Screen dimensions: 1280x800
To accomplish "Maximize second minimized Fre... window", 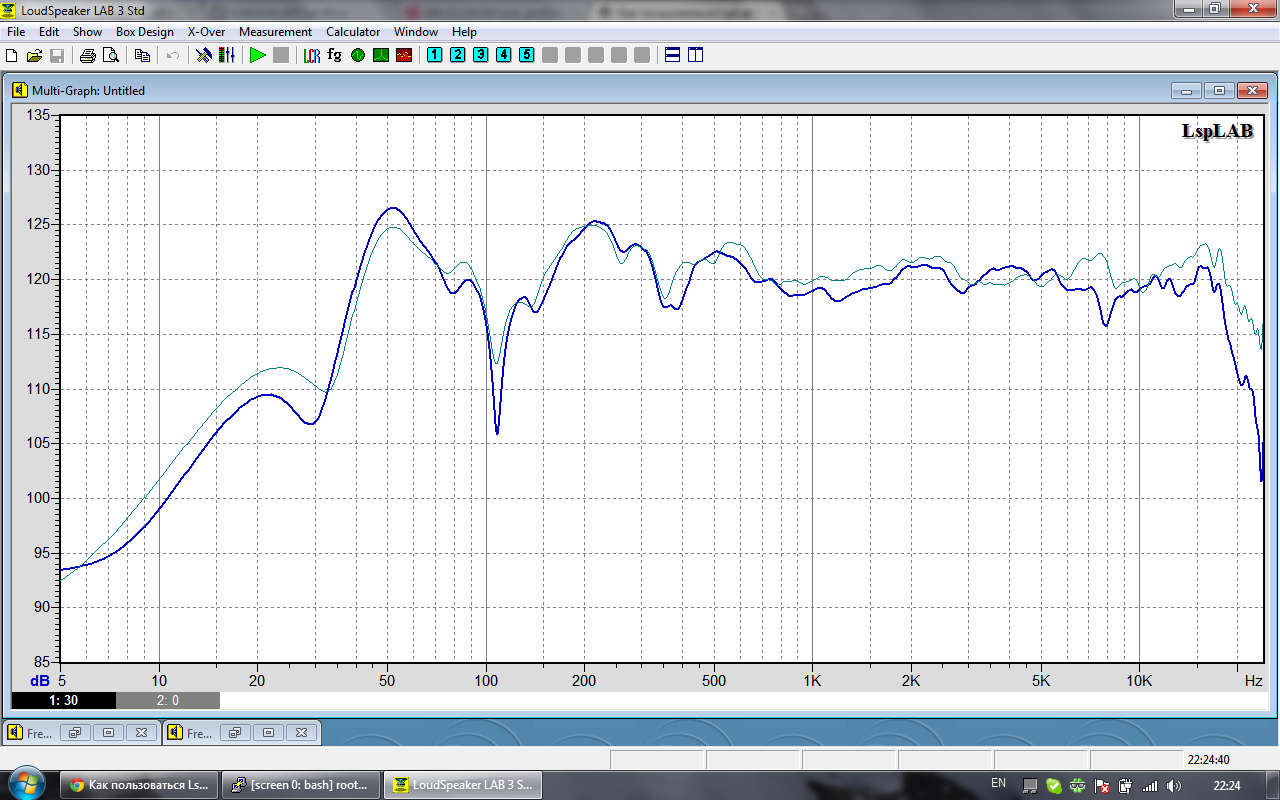I will [268, 733].
